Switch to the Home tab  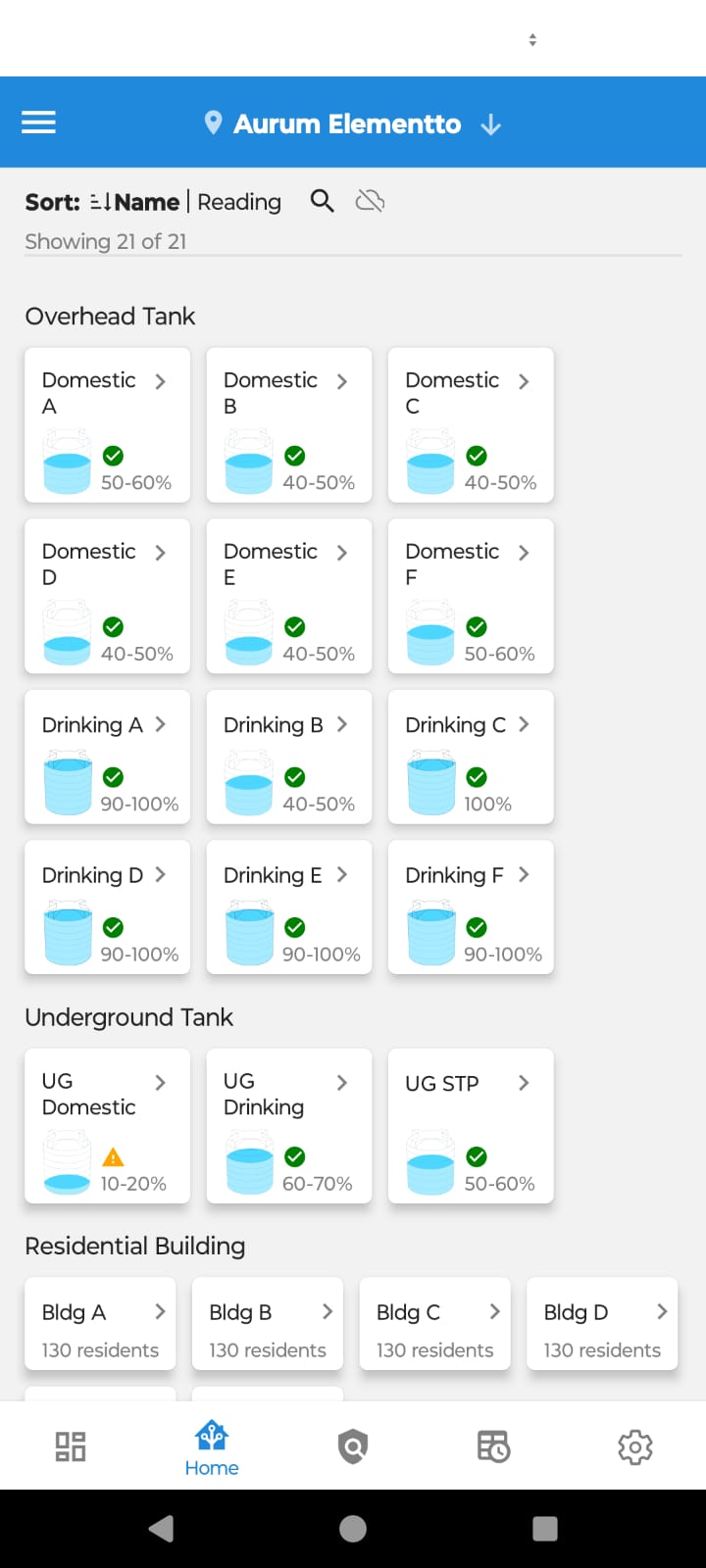pyautogui.click(x=212, y=1448)
